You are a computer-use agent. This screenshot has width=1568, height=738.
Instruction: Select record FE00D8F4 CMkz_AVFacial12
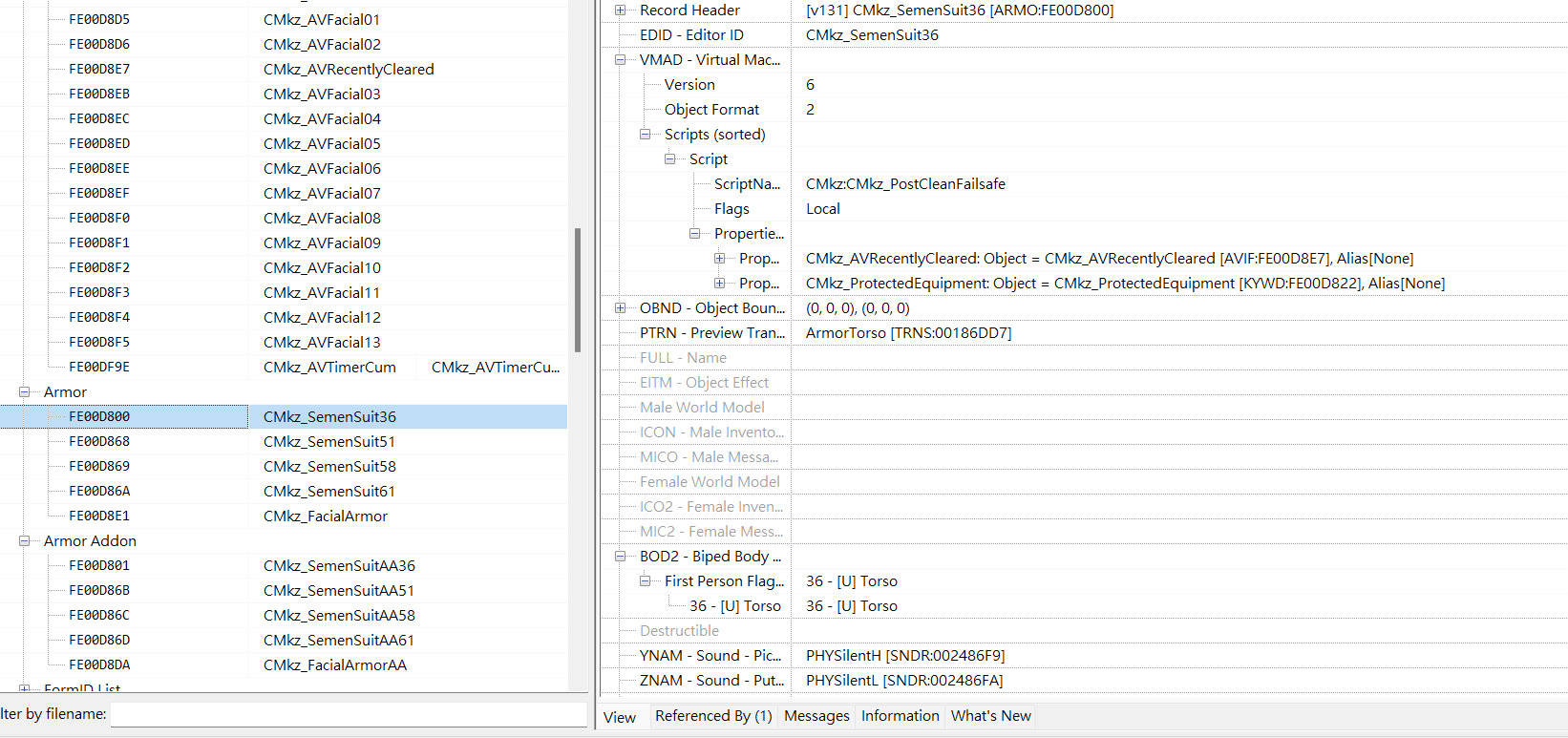(284, 318)
